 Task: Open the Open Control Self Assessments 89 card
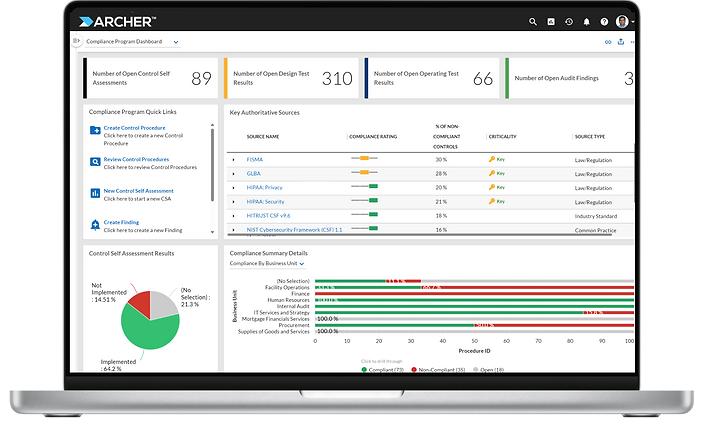click(150, 78)
